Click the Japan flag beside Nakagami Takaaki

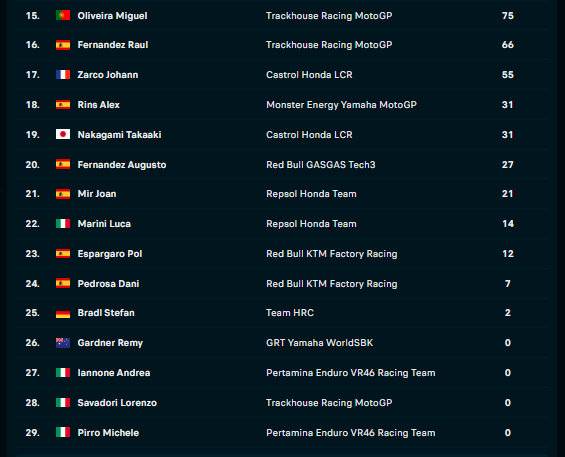(x=63, y=134)
